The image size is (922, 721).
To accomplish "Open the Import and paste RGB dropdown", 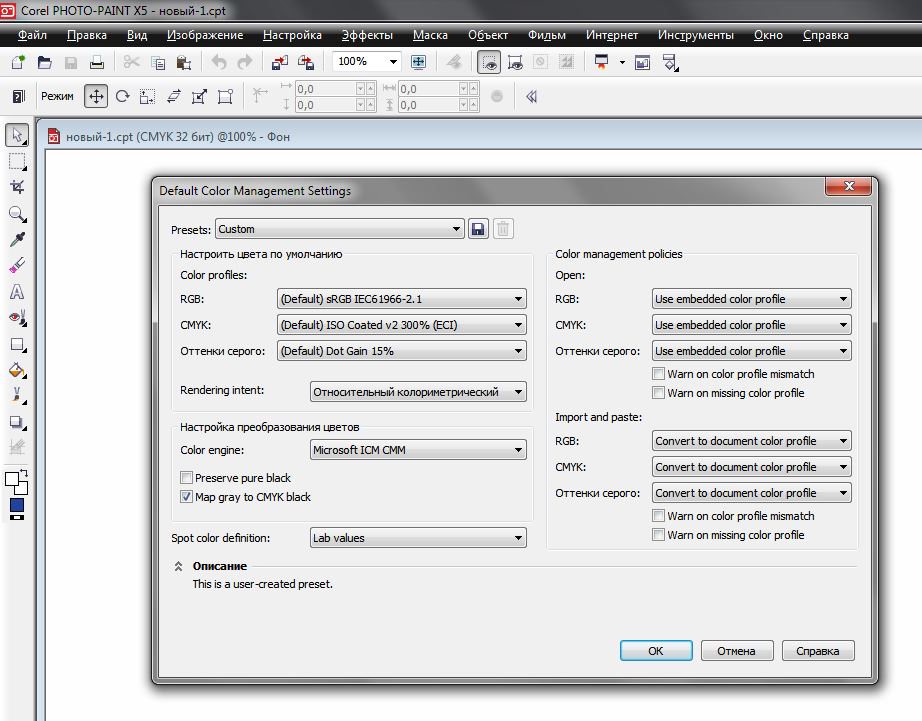I will (751, 441).
